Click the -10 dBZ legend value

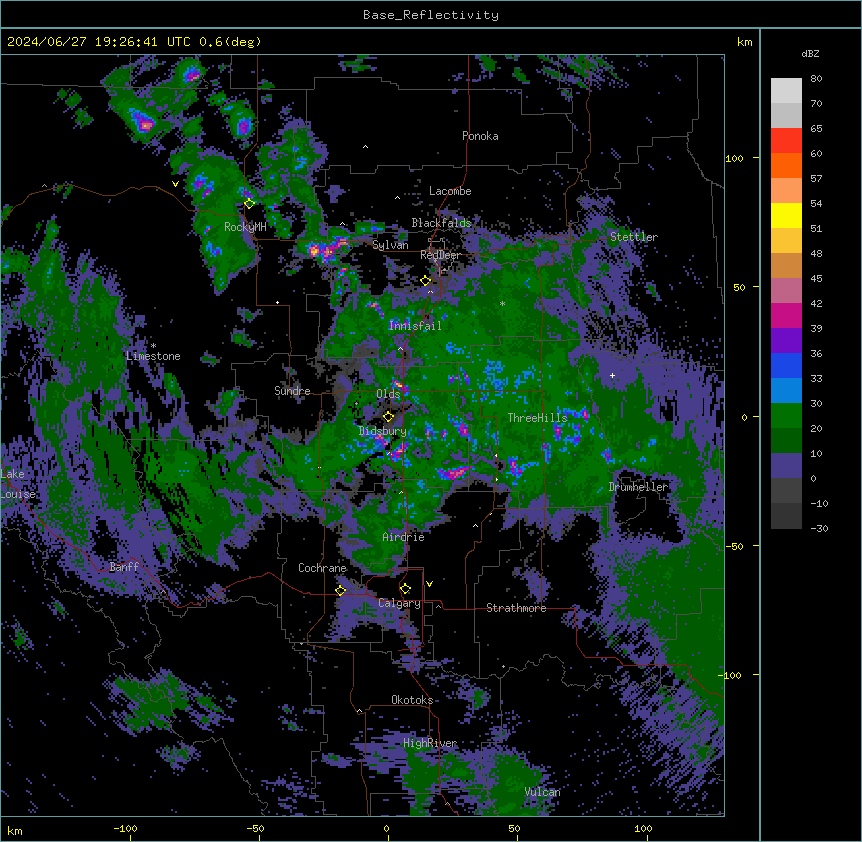(x=819, y=503)
